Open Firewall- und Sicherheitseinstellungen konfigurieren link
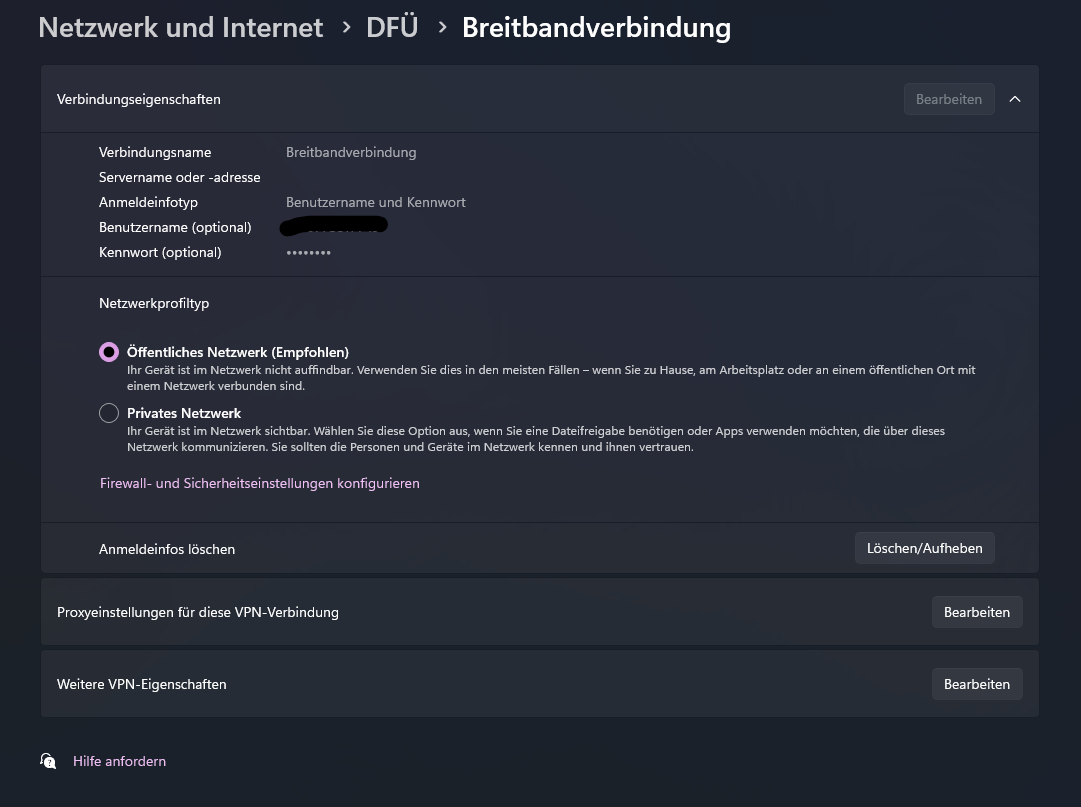Viewport: 1081px width, 807px height. click(259, 483)
